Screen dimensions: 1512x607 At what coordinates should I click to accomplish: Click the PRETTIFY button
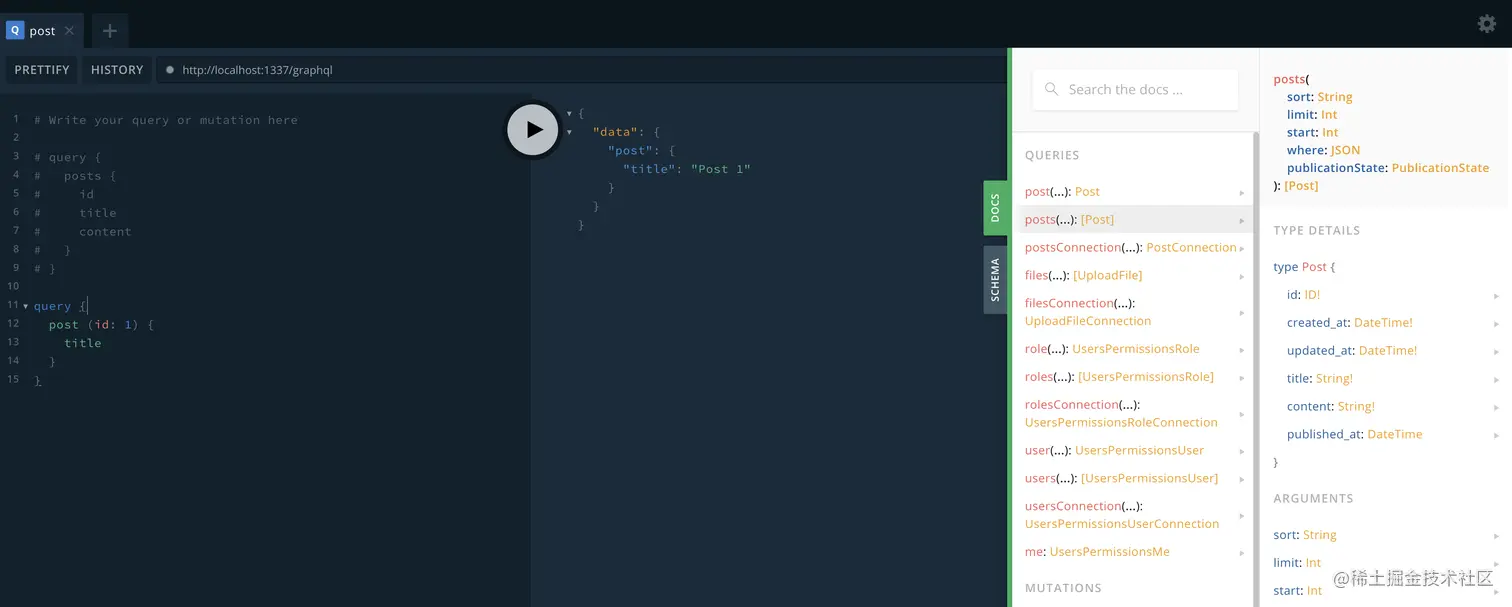click(x=42, y=70)
